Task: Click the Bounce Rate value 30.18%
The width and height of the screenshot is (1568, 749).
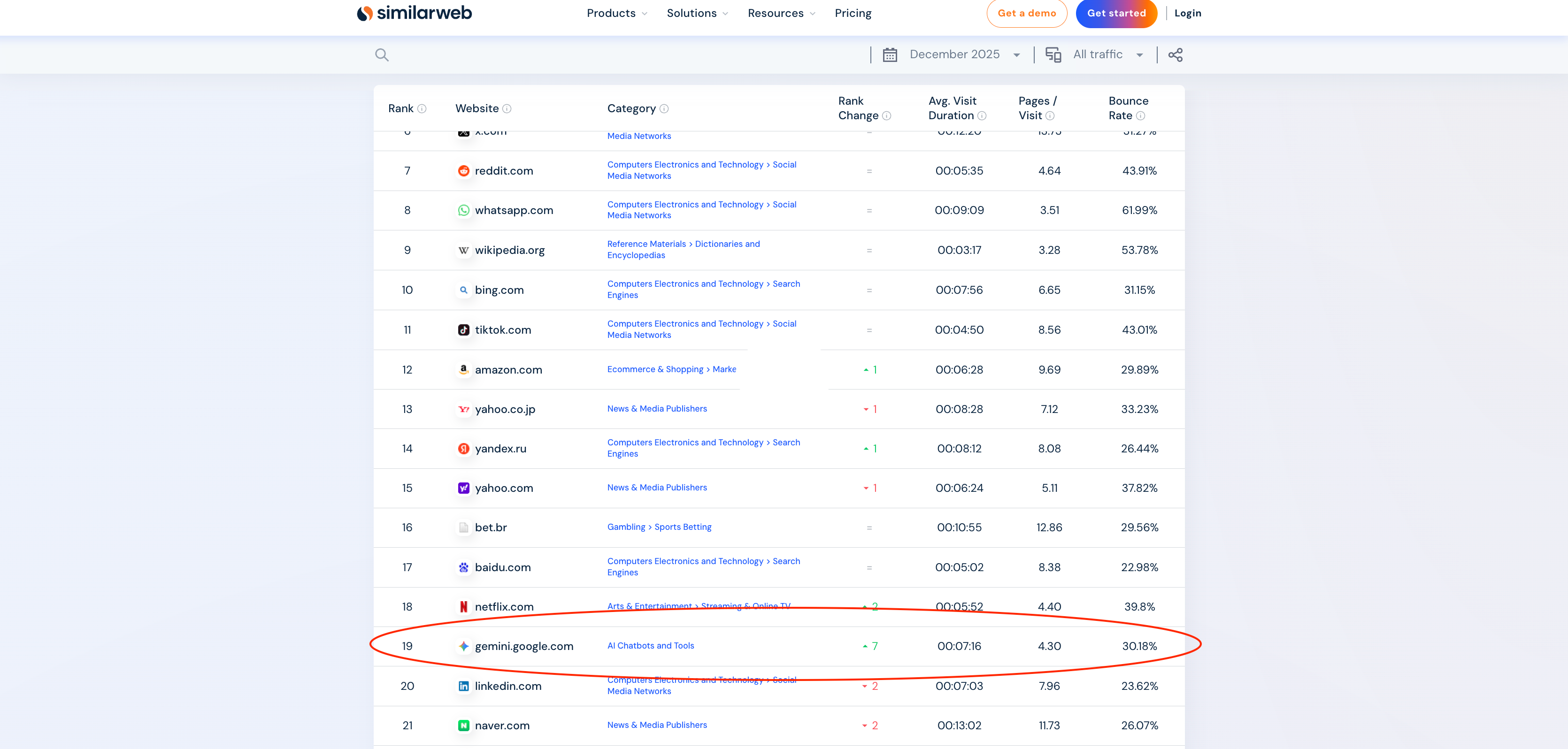Action: tap(1139, 647)
